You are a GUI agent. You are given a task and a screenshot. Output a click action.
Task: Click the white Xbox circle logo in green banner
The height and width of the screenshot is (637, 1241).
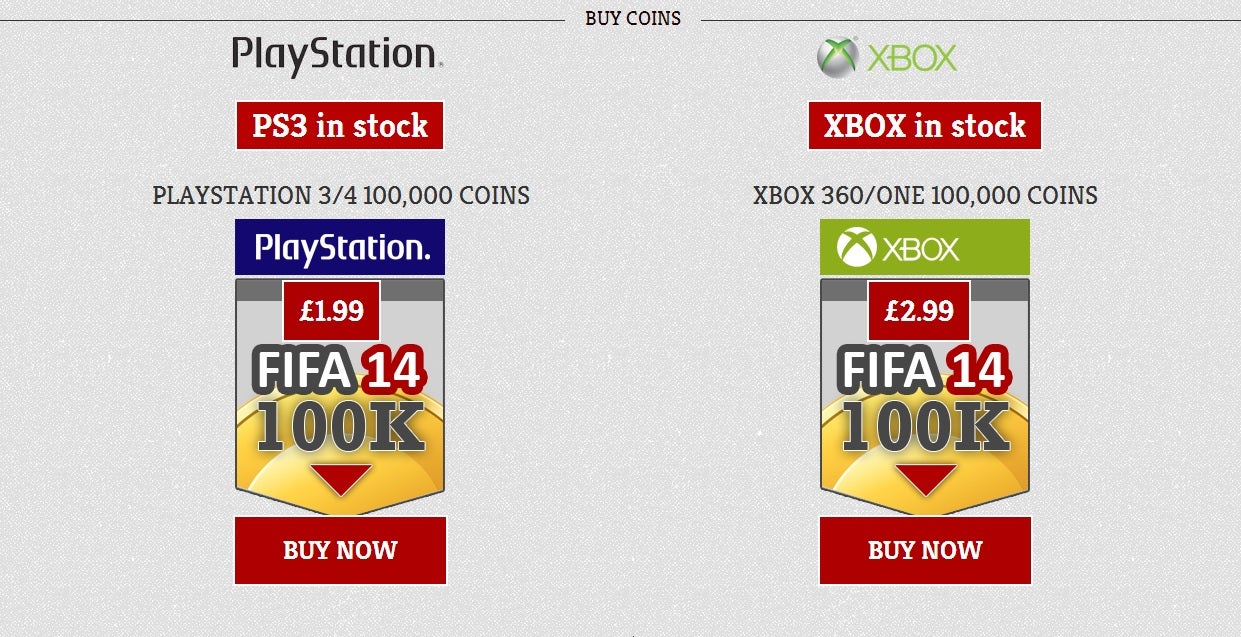[857, 247]
